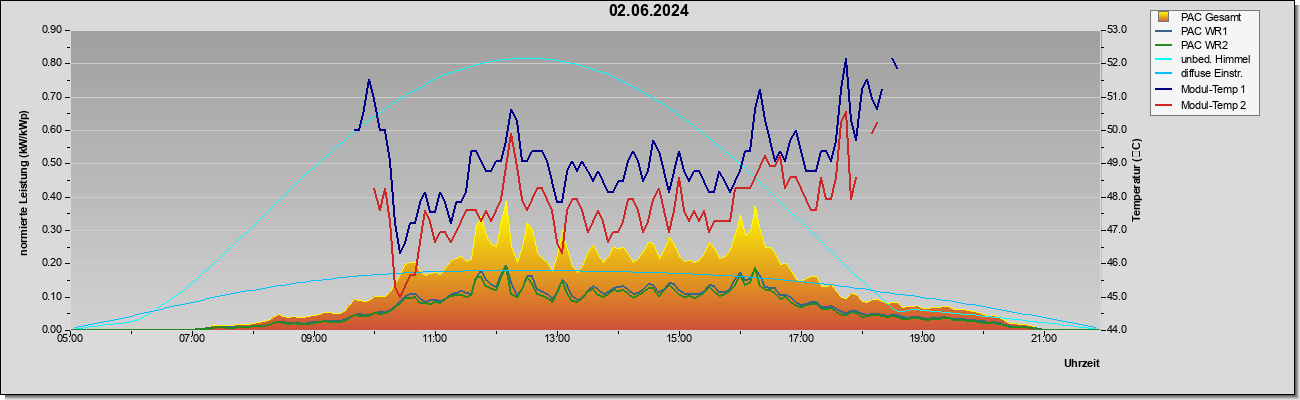Screen dimensions: 1300x400
Task: Click the 11:00 time axis tick
Action: coord(435,339)
